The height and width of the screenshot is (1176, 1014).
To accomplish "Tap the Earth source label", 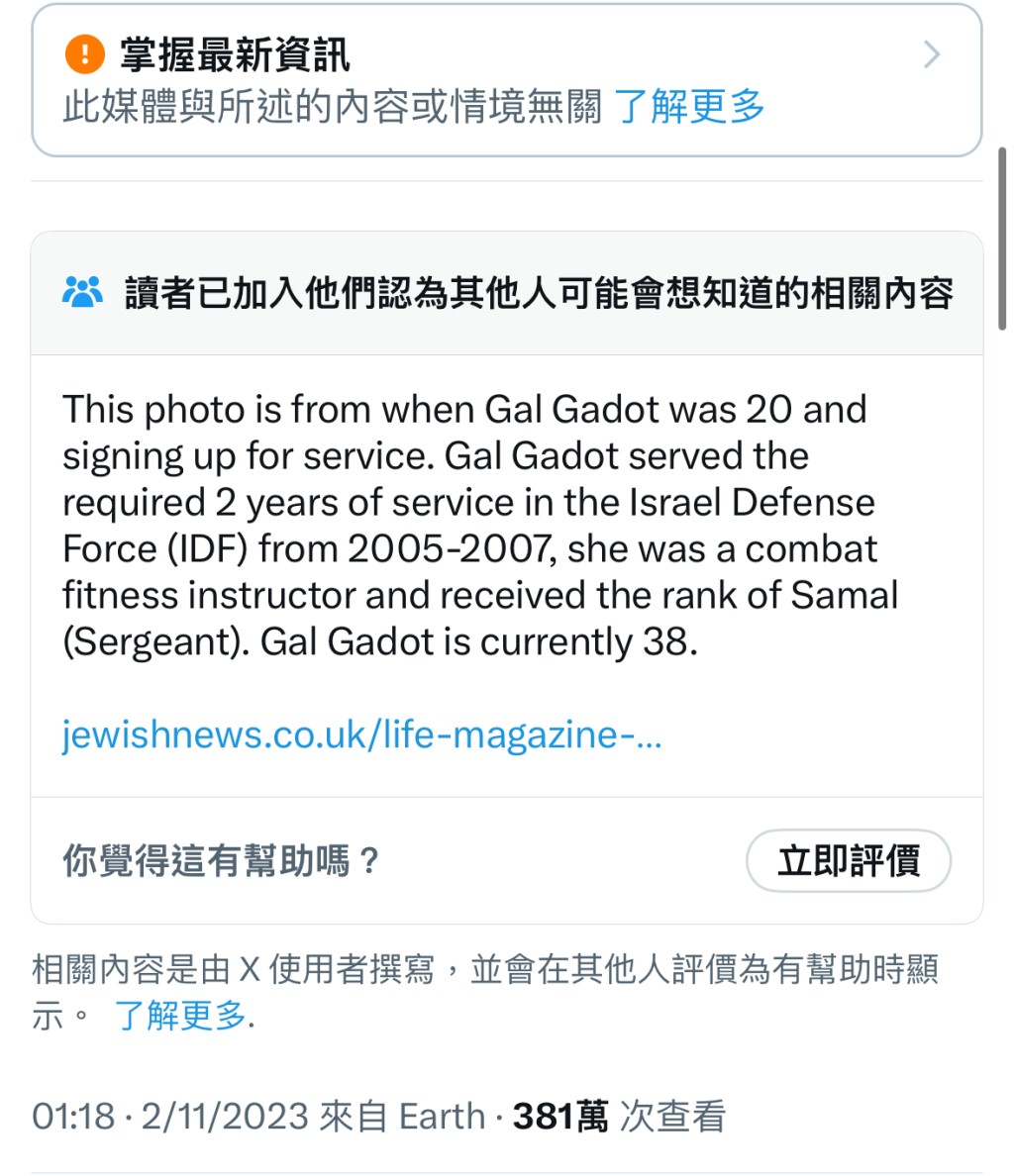I will tap(442, 1116).
